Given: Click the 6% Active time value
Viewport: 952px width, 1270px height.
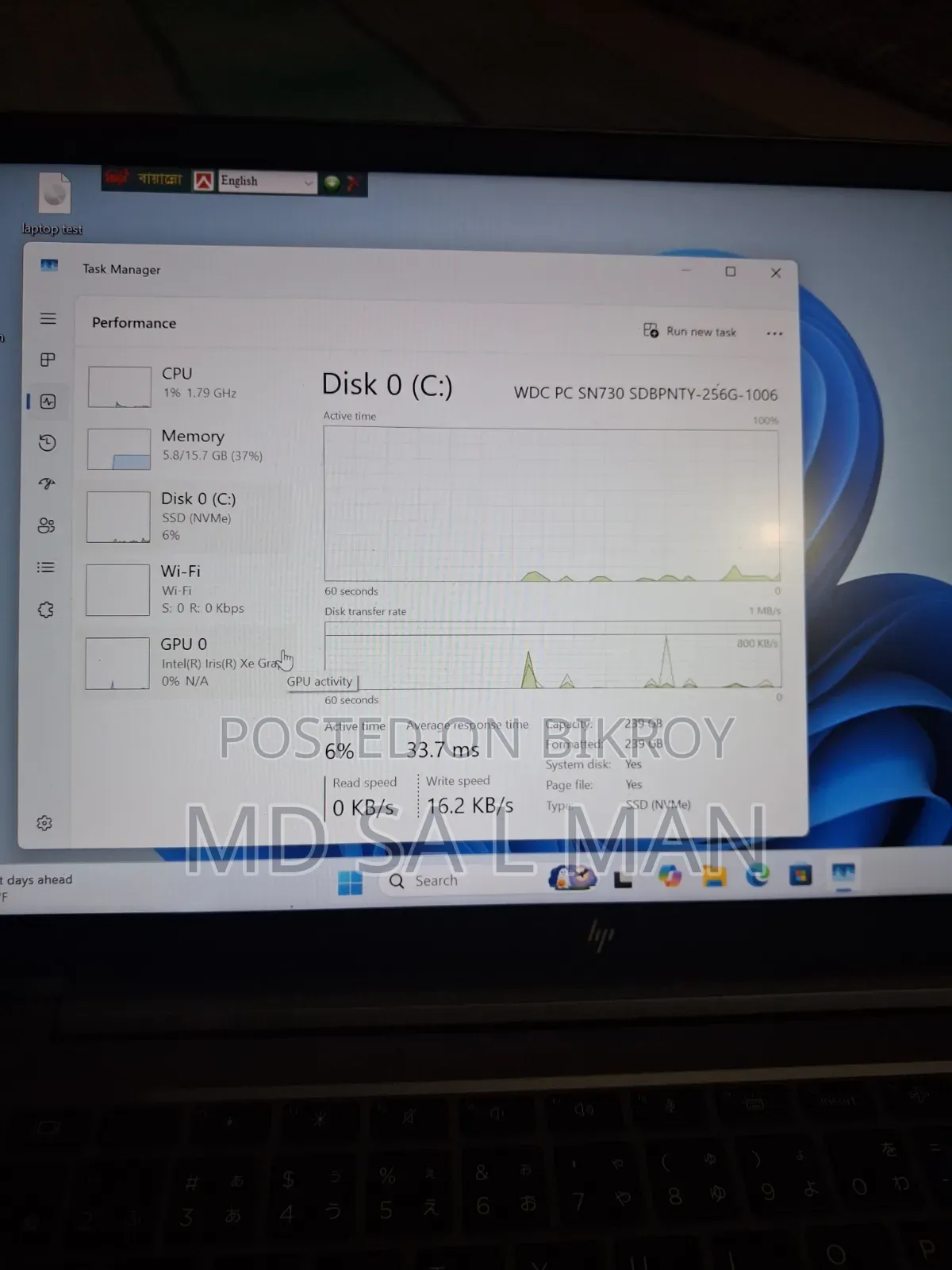Looking at the screenshot, I should (x=339, y=751).
